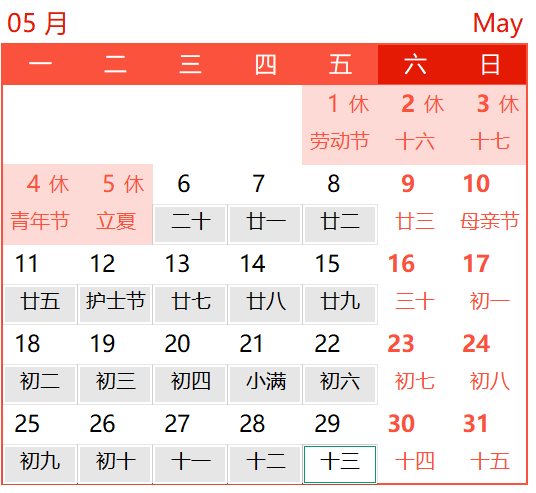Select date cell 1 休

(340, 104)
